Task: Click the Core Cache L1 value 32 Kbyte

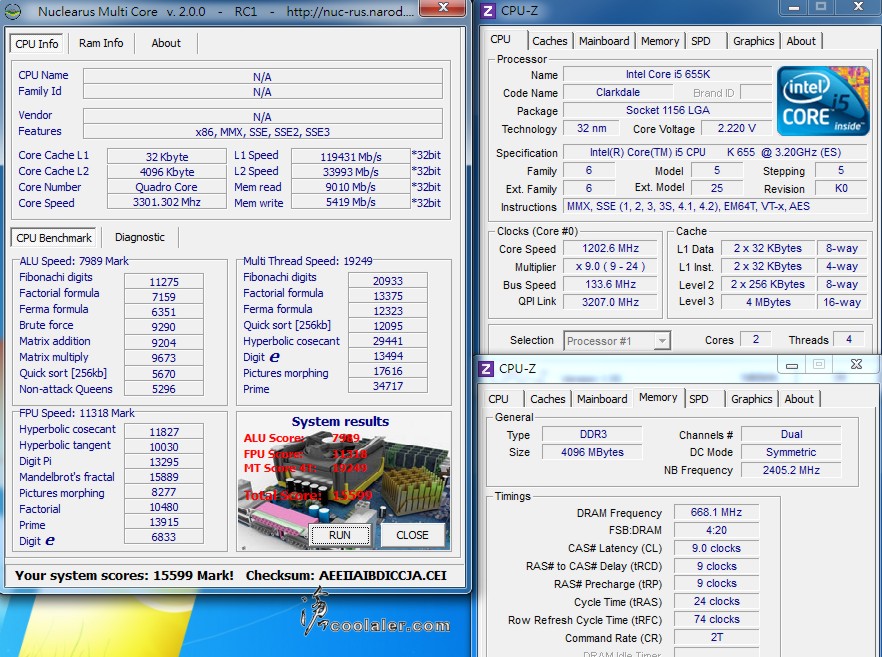Action: coord(167,156)
